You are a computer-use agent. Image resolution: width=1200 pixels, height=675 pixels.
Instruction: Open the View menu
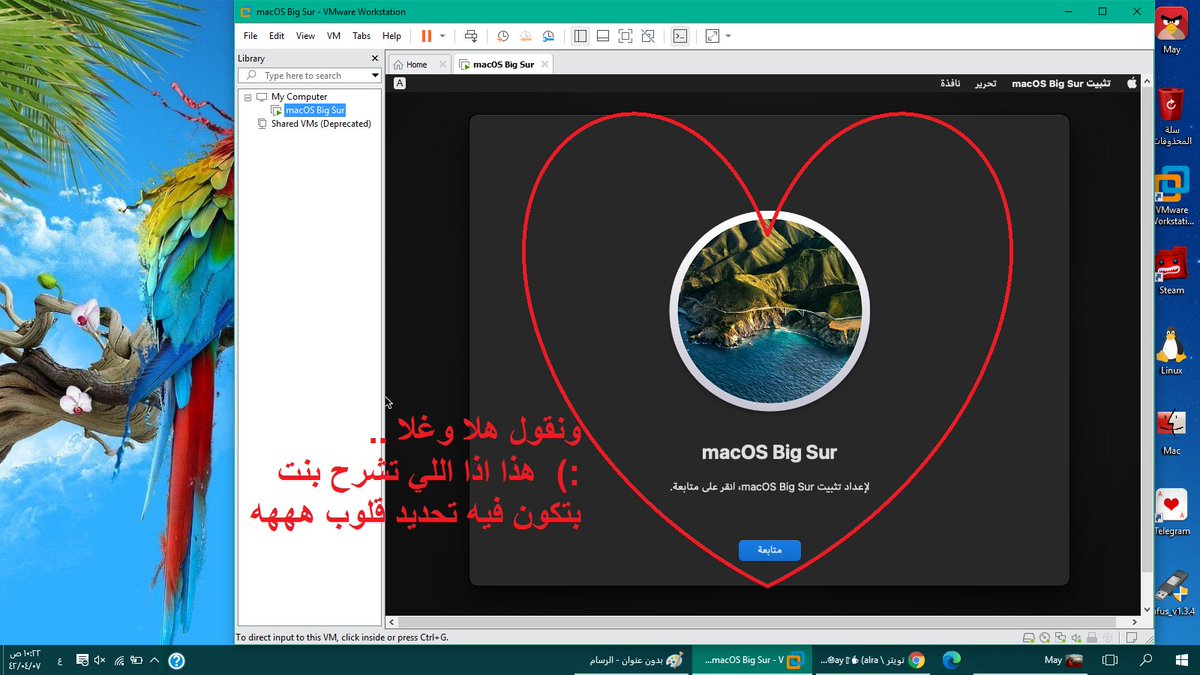tap(305, 36)
